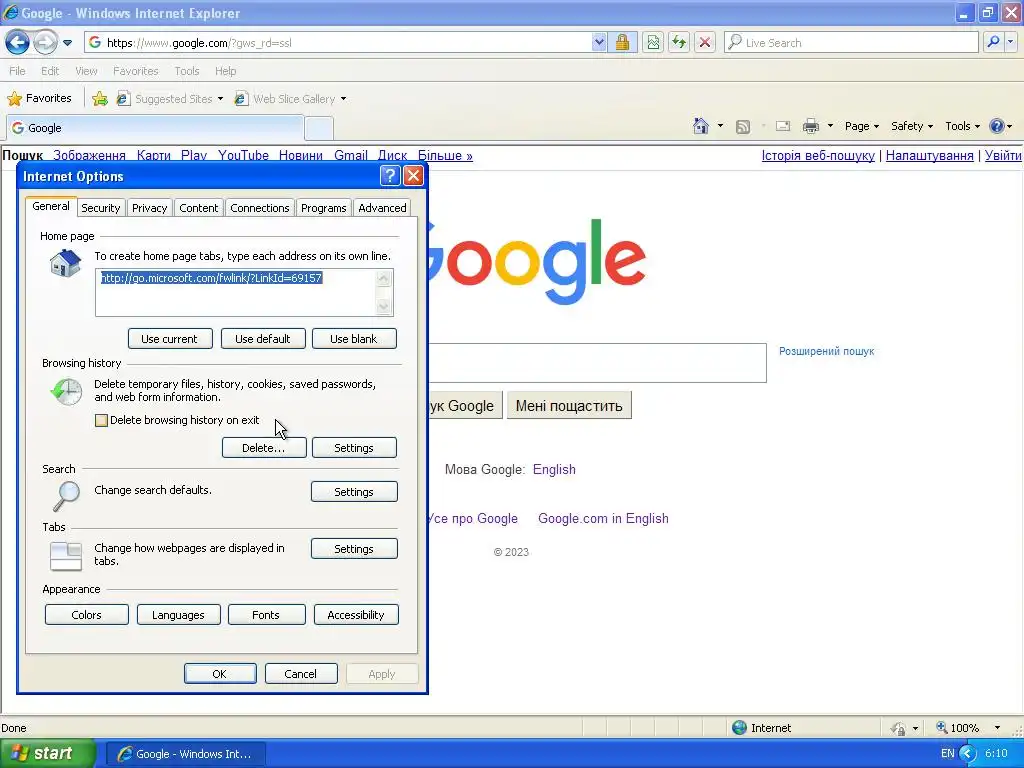
Task: Open the Tools menu in menu bar
Action: [x=187, y=71]
